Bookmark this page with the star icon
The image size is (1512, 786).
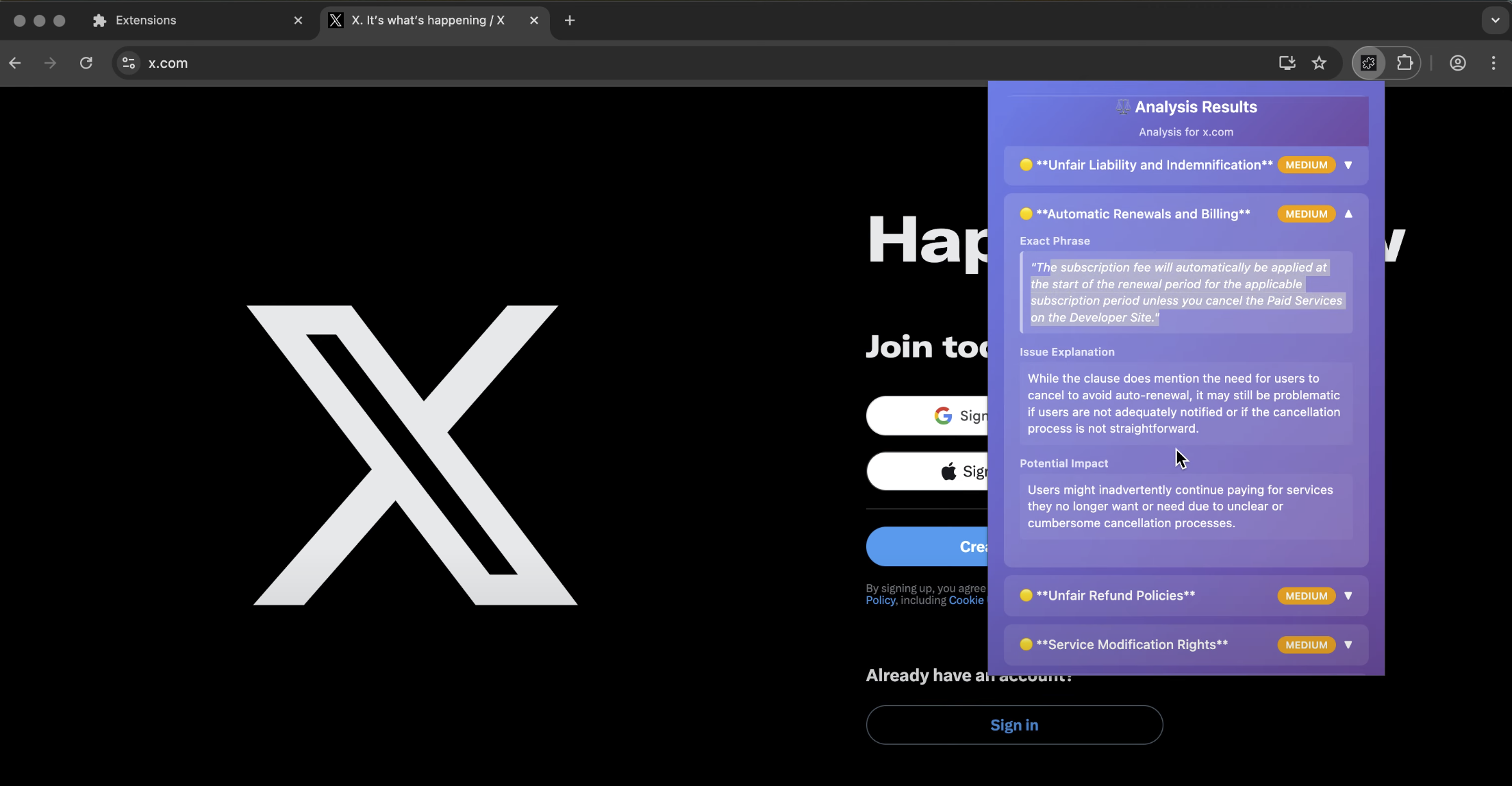1319,63
